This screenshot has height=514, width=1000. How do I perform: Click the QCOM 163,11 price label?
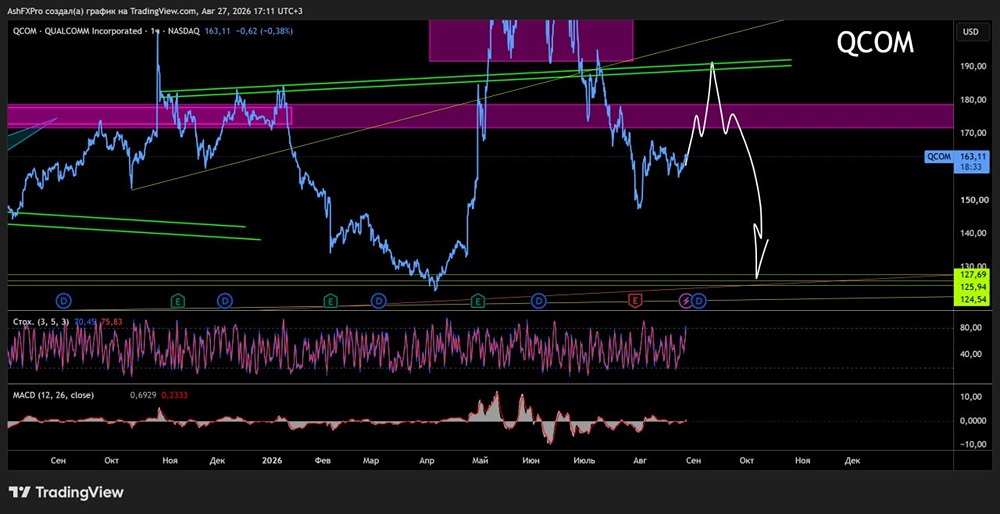point(957,160)
